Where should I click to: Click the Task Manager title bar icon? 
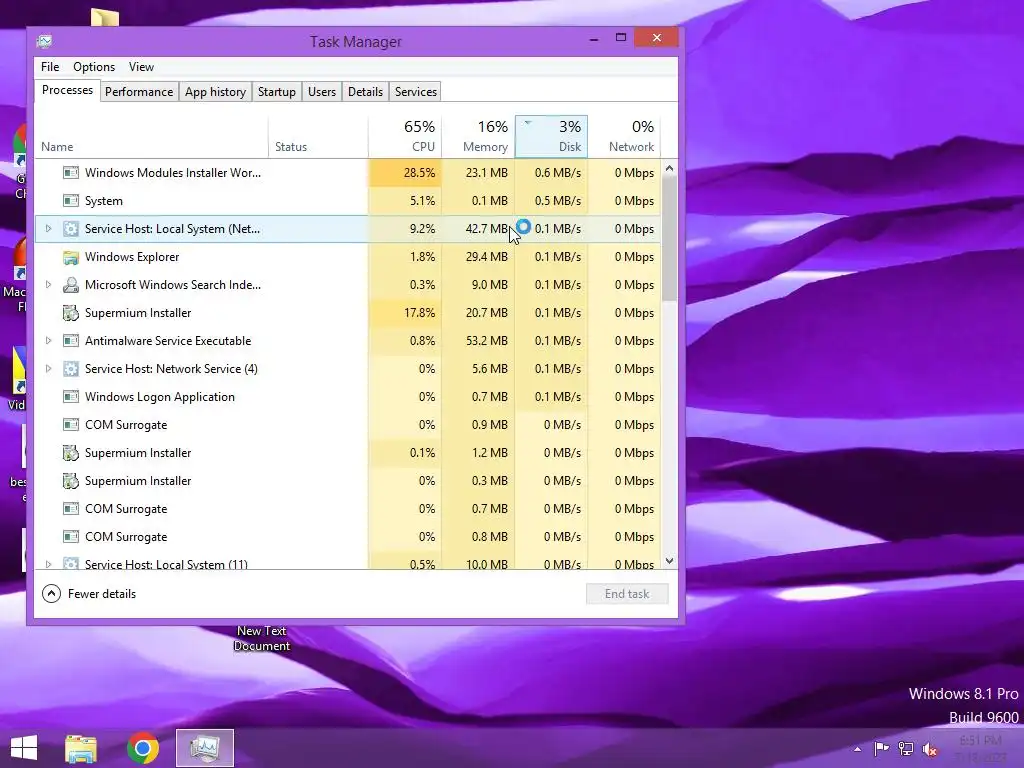click(x=44, y=42)
